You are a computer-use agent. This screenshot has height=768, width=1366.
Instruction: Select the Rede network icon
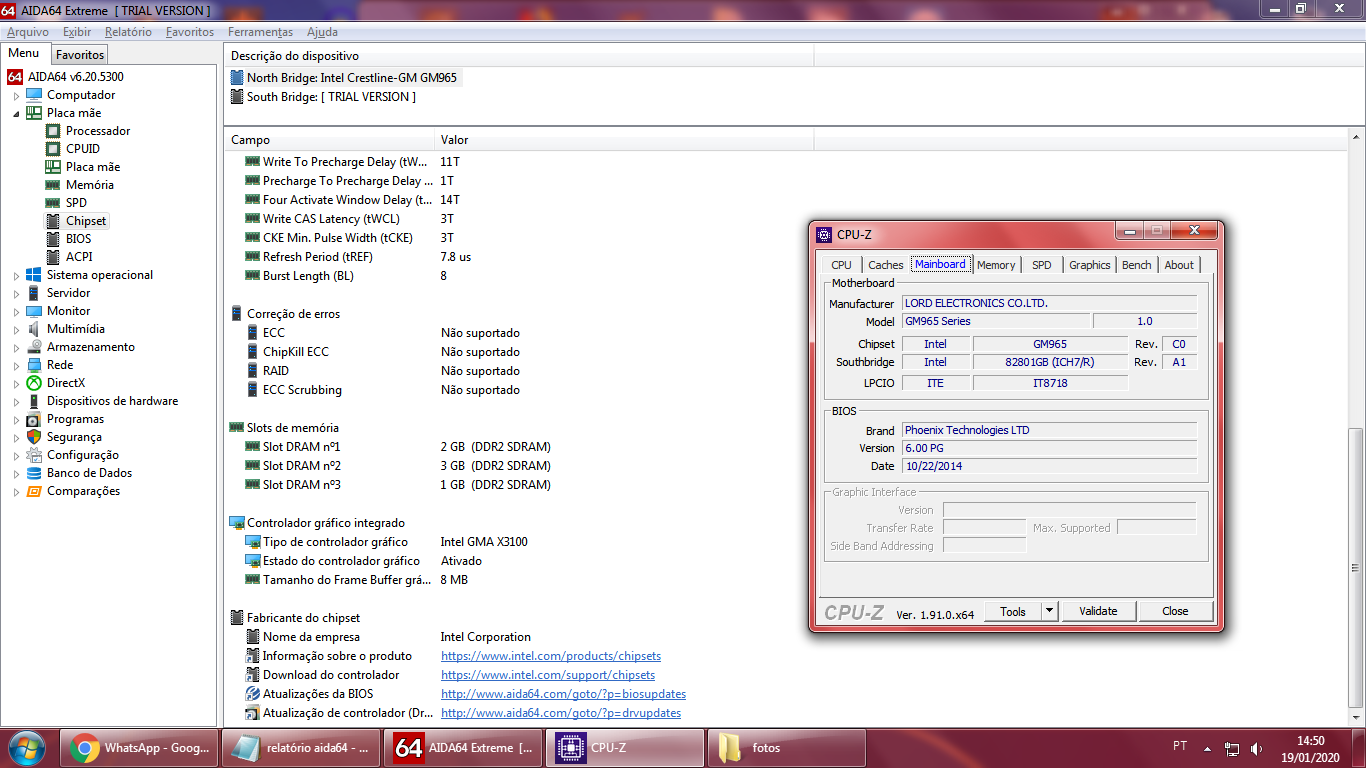[34, 365]
